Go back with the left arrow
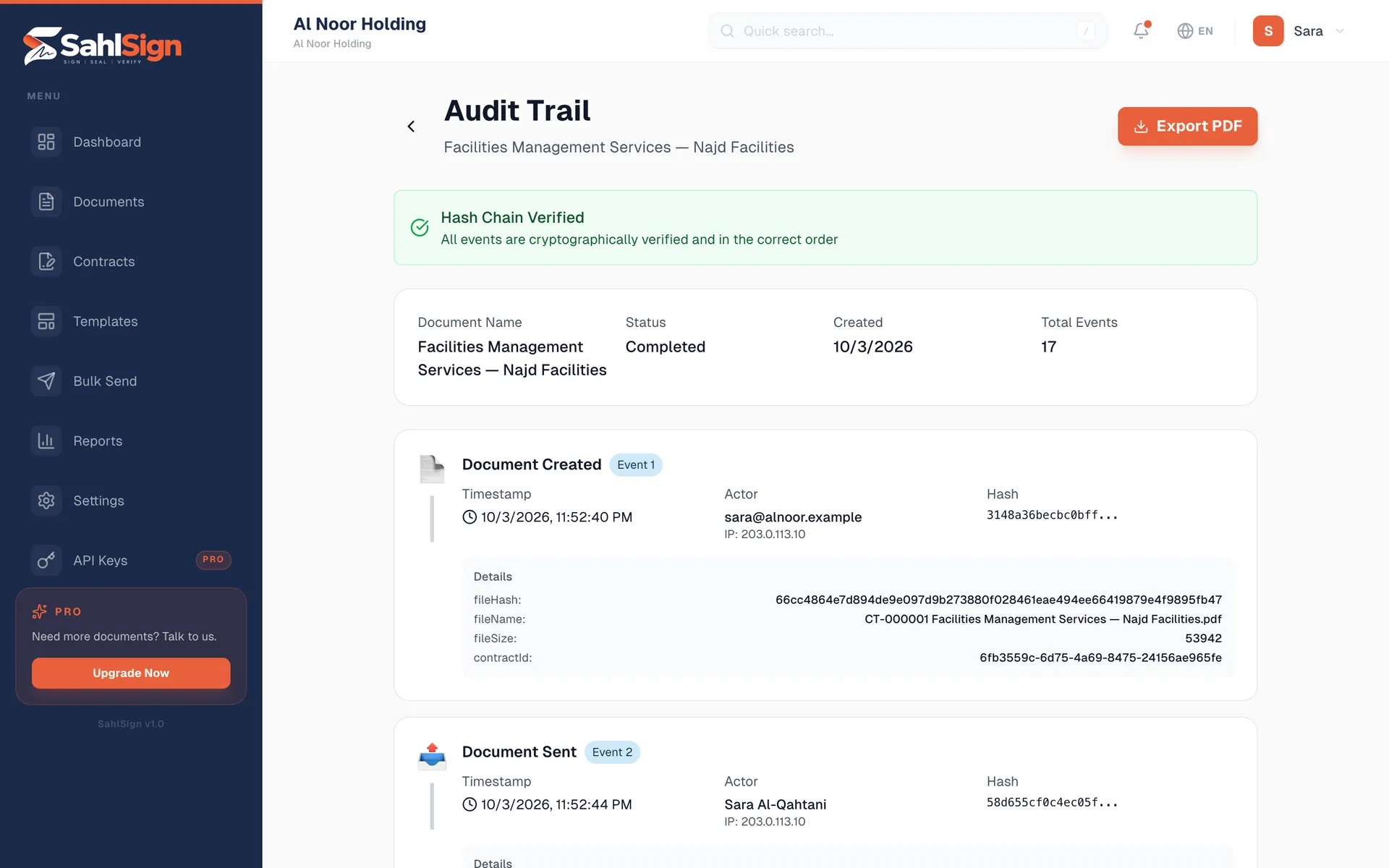Screen dimensions: 1389x868 [411, 127]
